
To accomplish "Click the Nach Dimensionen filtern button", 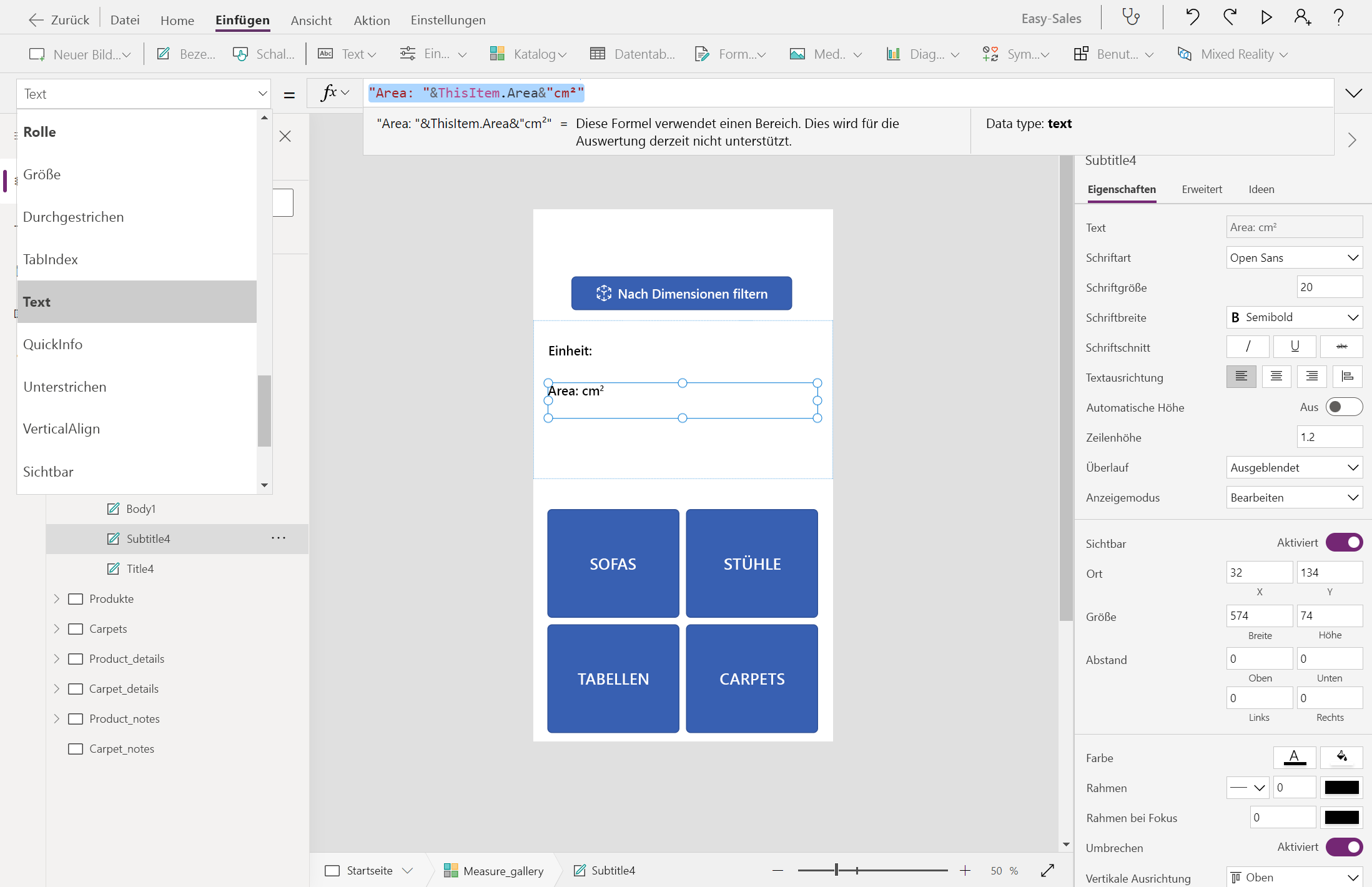I will pos(681,294).
